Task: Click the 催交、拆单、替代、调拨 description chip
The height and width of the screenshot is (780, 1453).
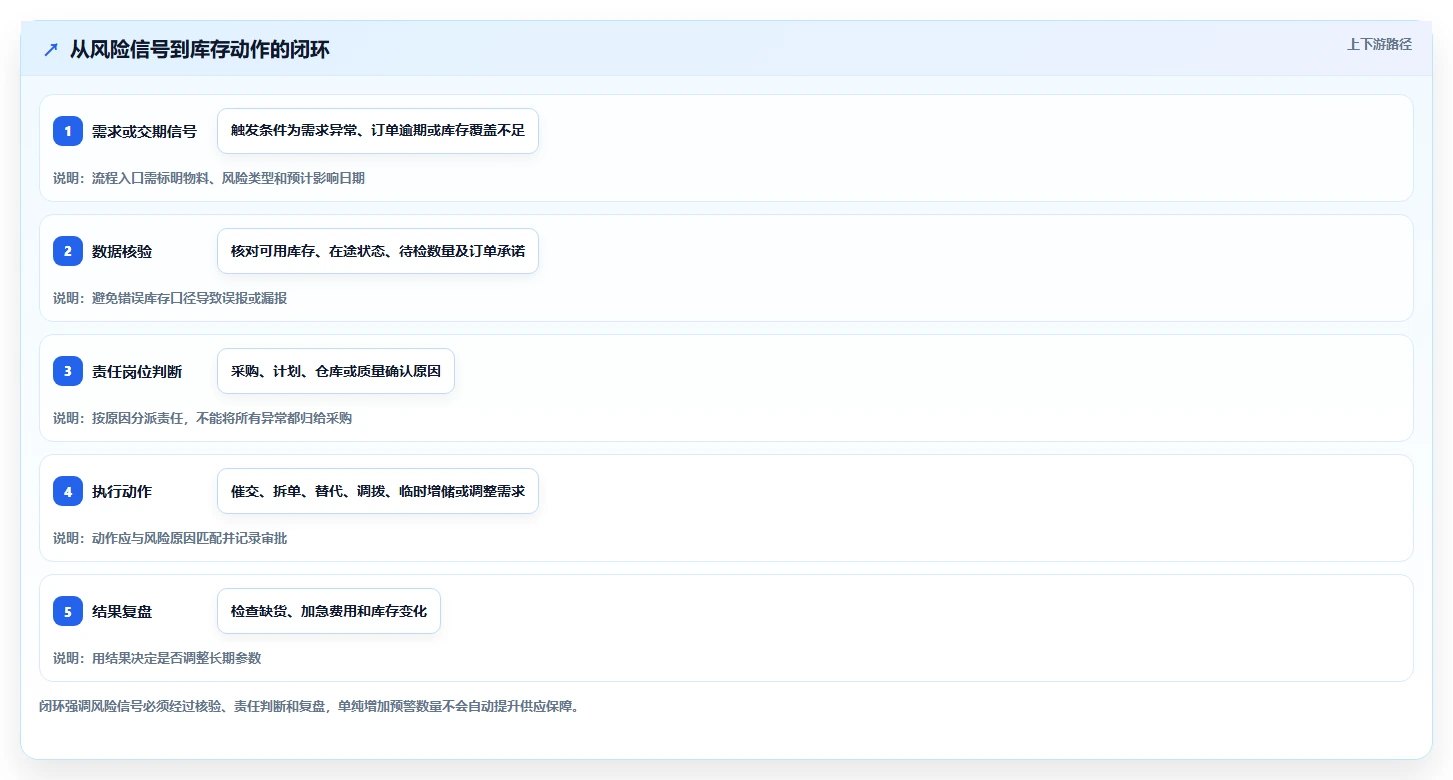Action: coord(378,491)
